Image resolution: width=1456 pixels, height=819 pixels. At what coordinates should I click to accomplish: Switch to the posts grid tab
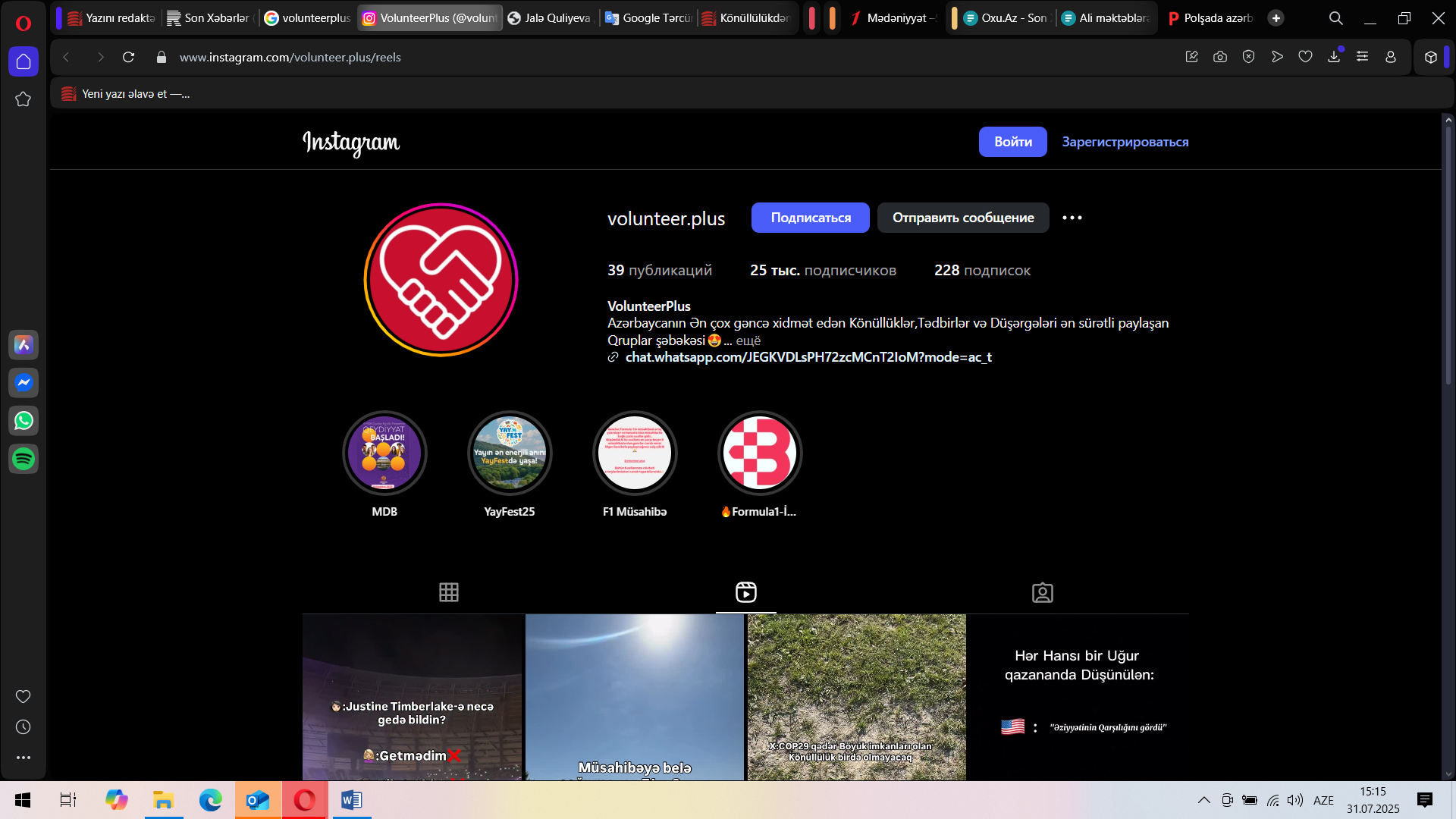[449, 592]
